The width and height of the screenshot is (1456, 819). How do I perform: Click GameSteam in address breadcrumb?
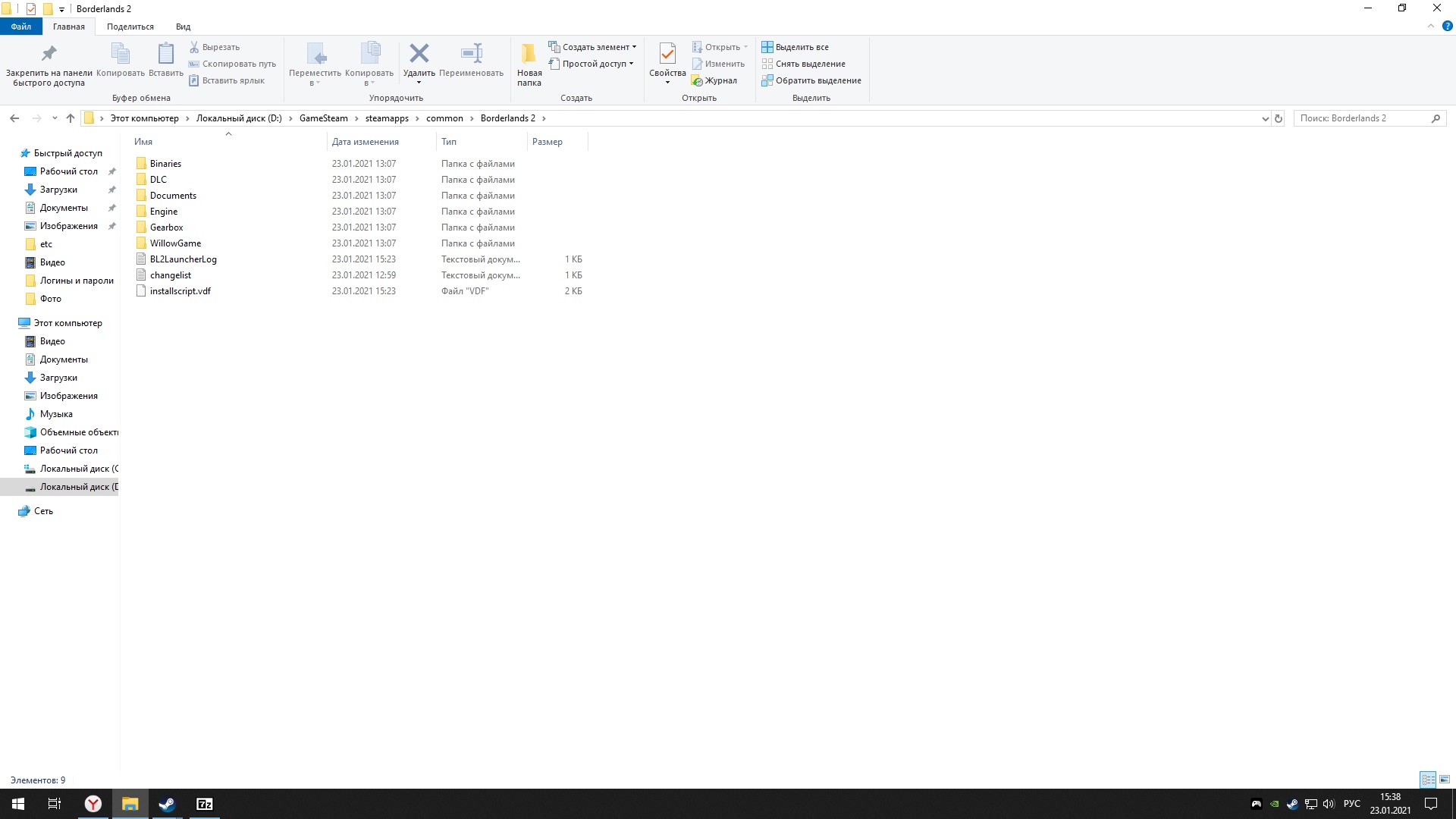[324, 118]
